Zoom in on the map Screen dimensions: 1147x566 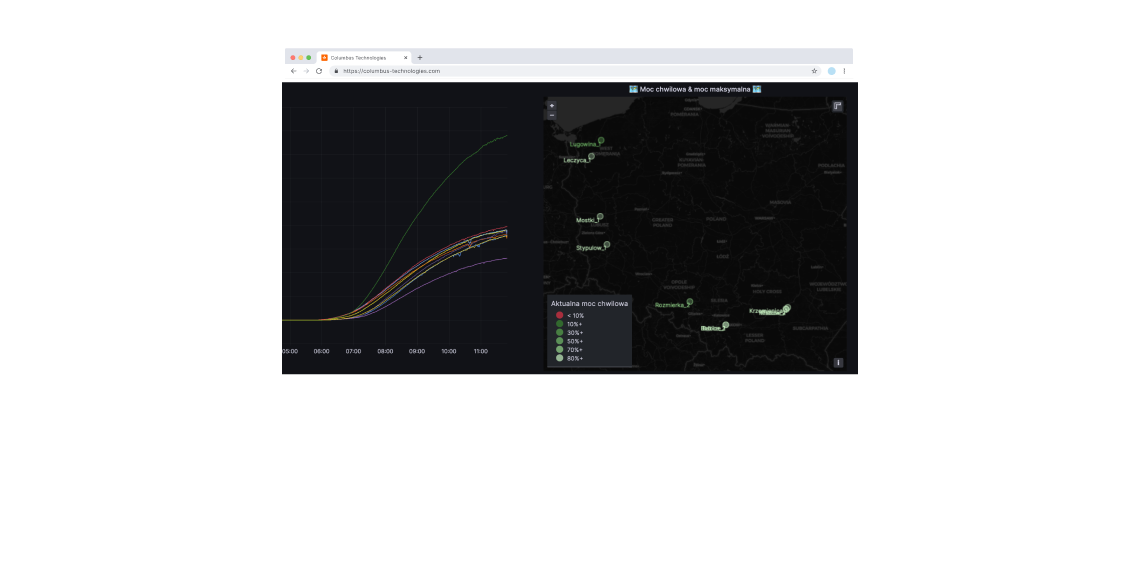coord(552,105)
